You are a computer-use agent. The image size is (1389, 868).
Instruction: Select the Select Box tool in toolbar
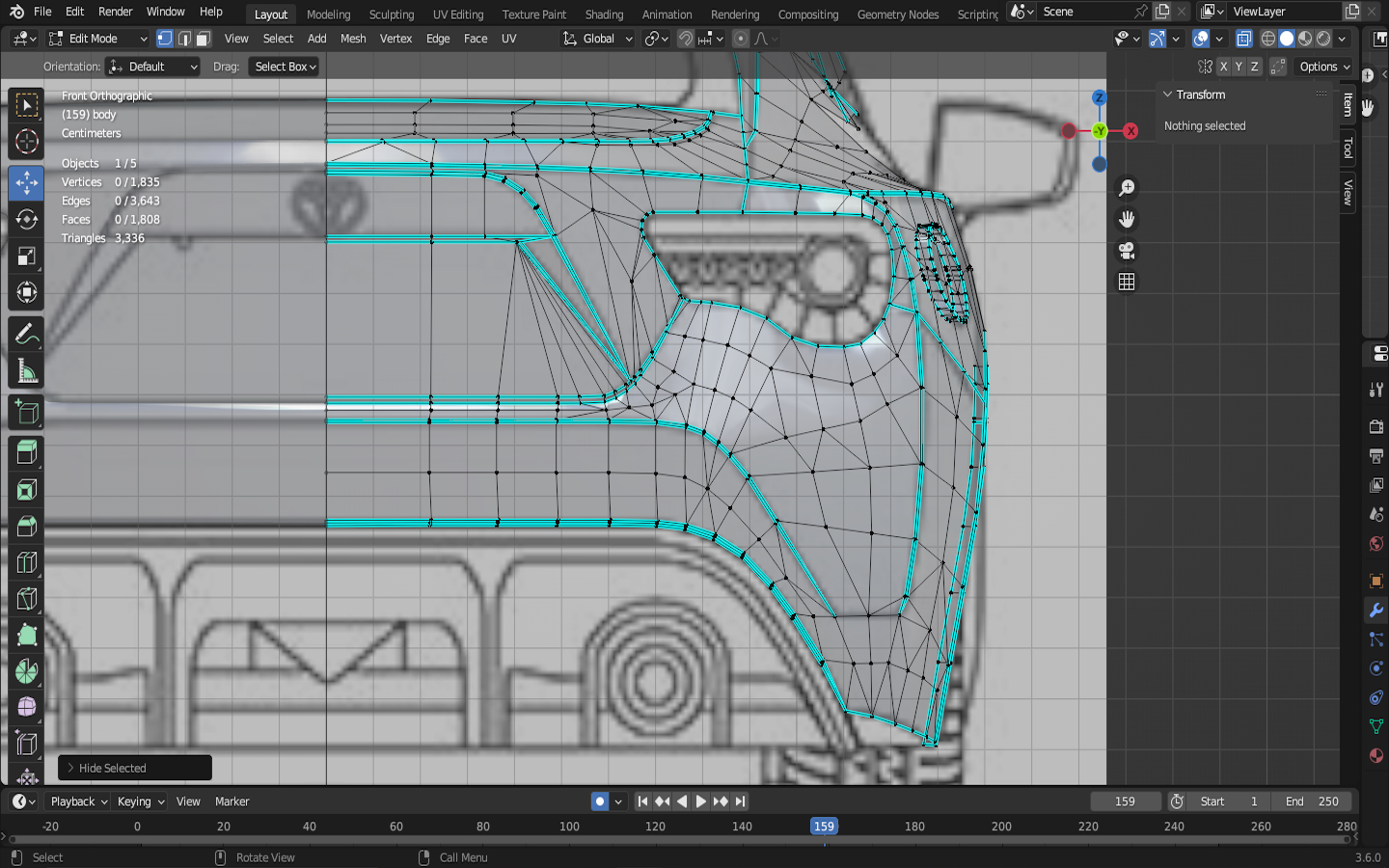(26, 104)
